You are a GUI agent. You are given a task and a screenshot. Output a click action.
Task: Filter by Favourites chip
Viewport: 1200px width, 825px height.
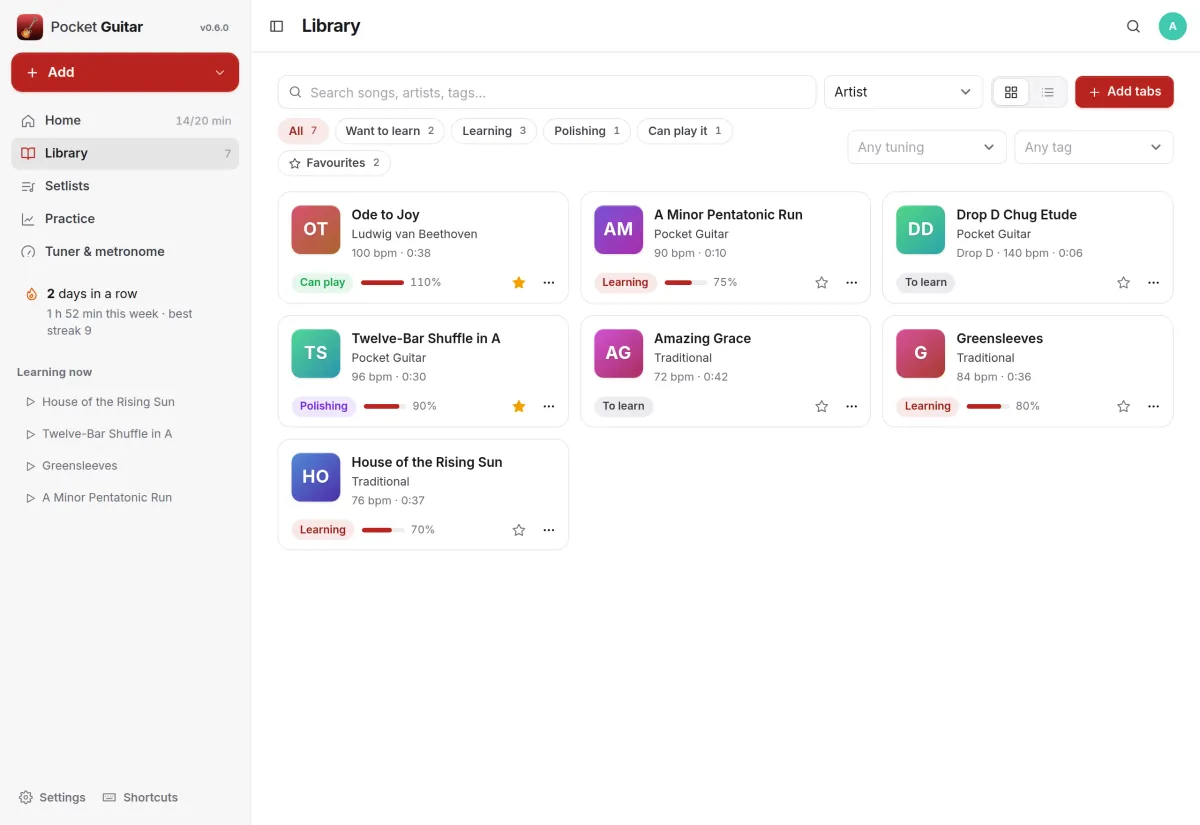click(x=334, y=163)
